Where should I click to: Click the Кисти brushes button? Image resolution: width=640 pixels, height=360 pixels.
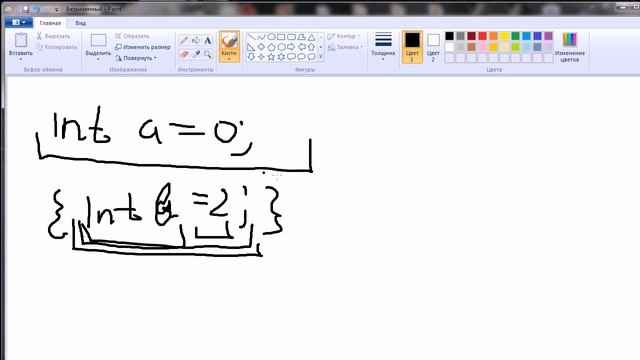[229, 47]
